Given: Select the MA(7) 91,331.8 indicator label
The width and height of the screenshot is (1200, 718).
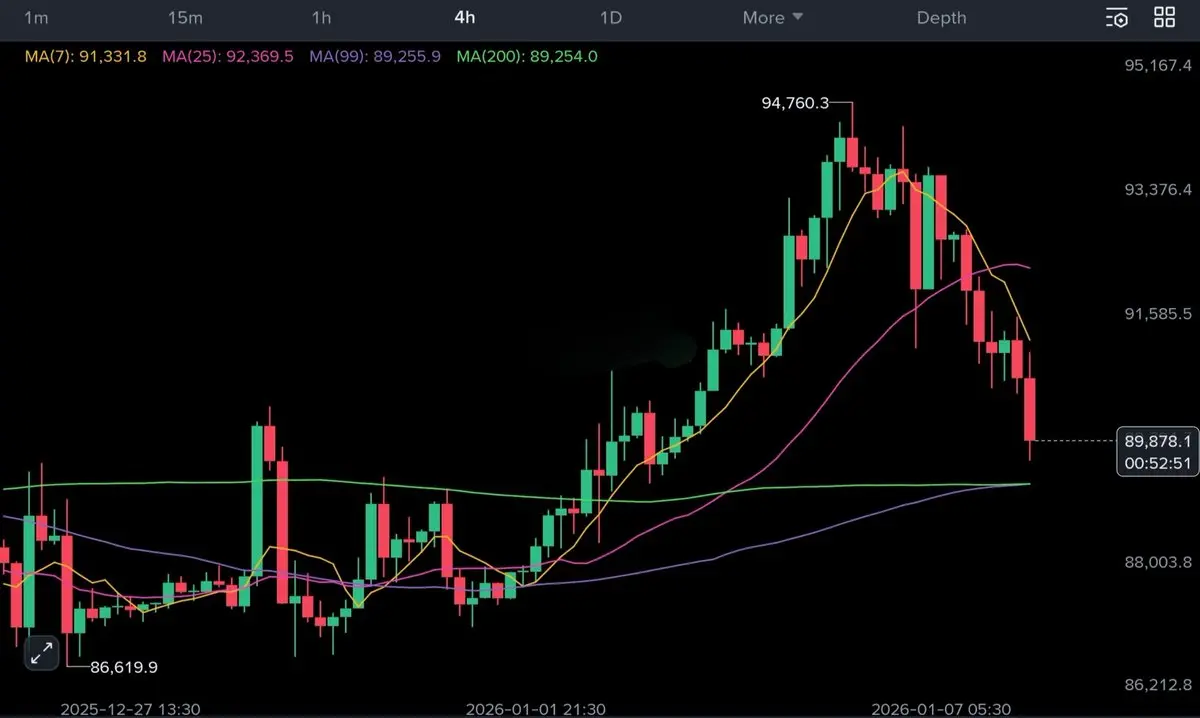Looking at the screenshot, I should [x=85, y=56].
